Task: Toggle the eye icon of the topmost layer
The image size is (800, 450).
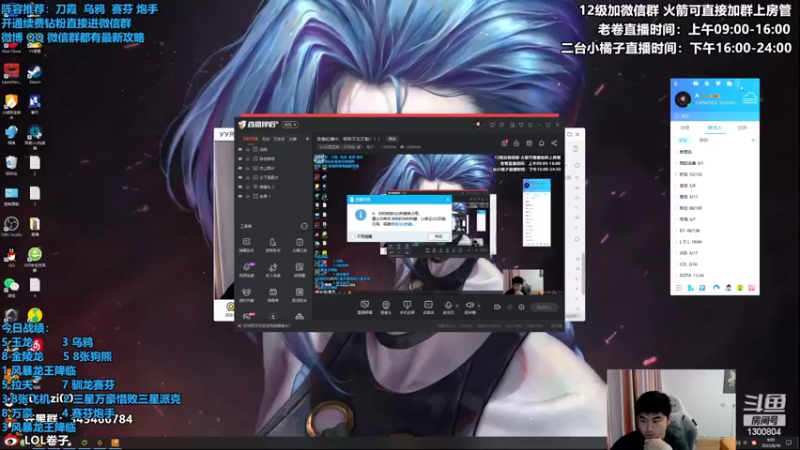Action: coord(240,149)
